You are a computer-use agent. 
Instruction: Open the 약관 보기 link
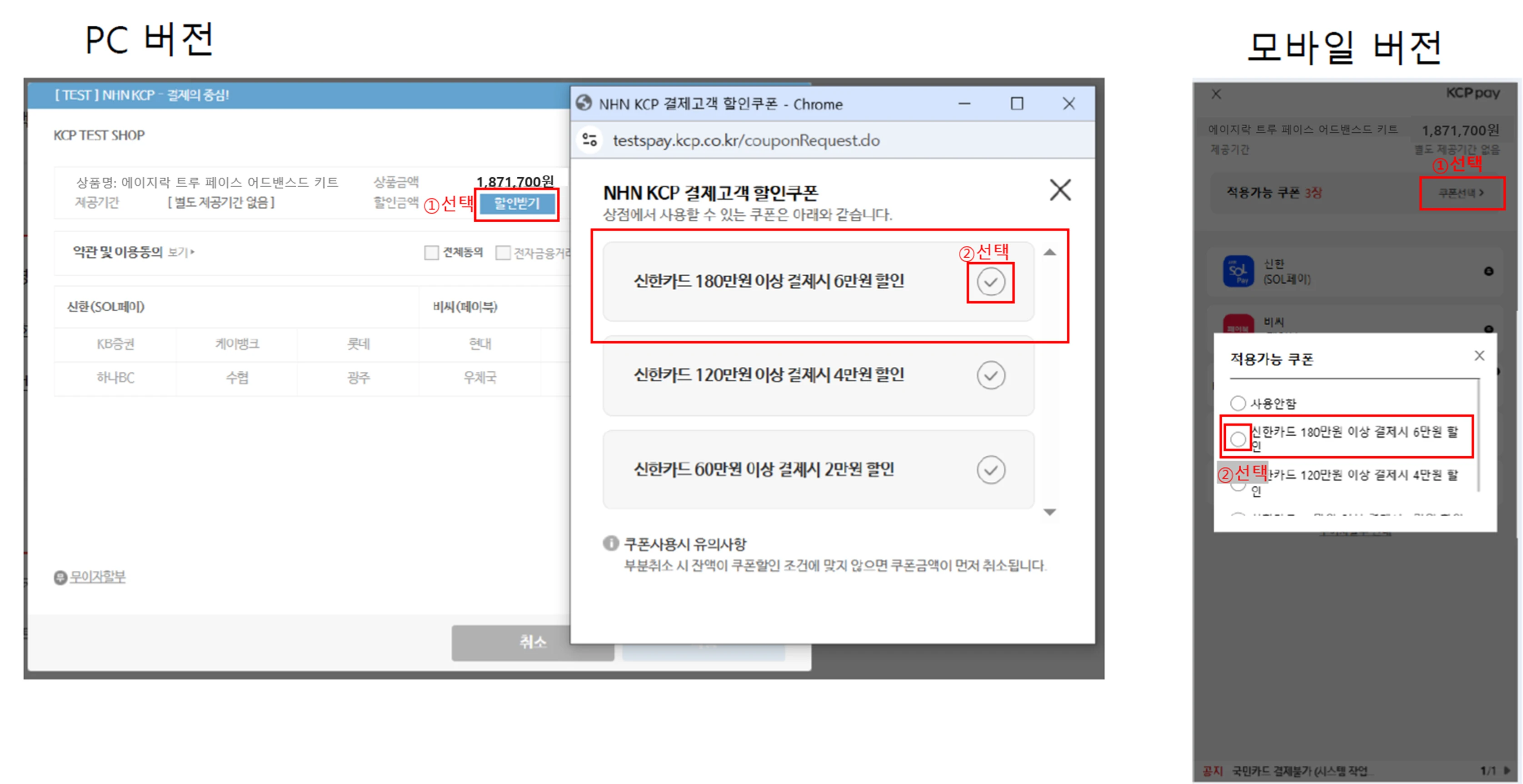pos(181,252)
